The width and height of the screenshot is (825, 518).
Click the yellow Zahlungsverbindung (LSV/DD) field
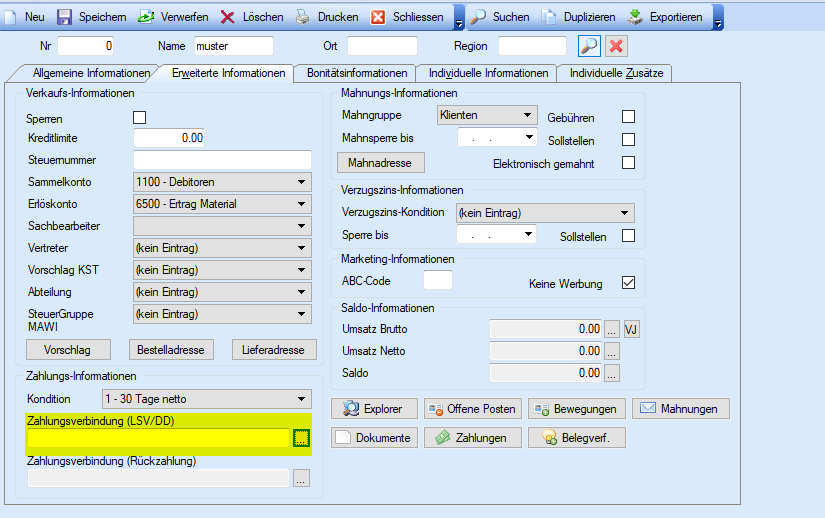[158, 438]
